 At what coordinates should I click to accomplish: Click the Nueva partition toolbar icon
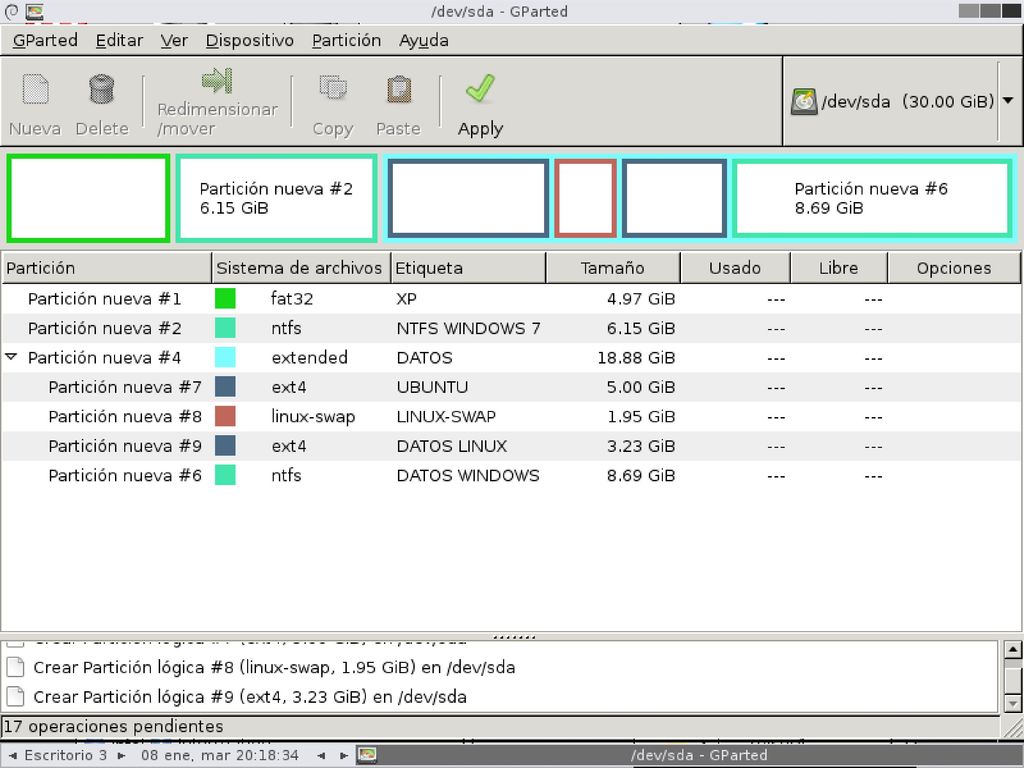coord(35,89)
